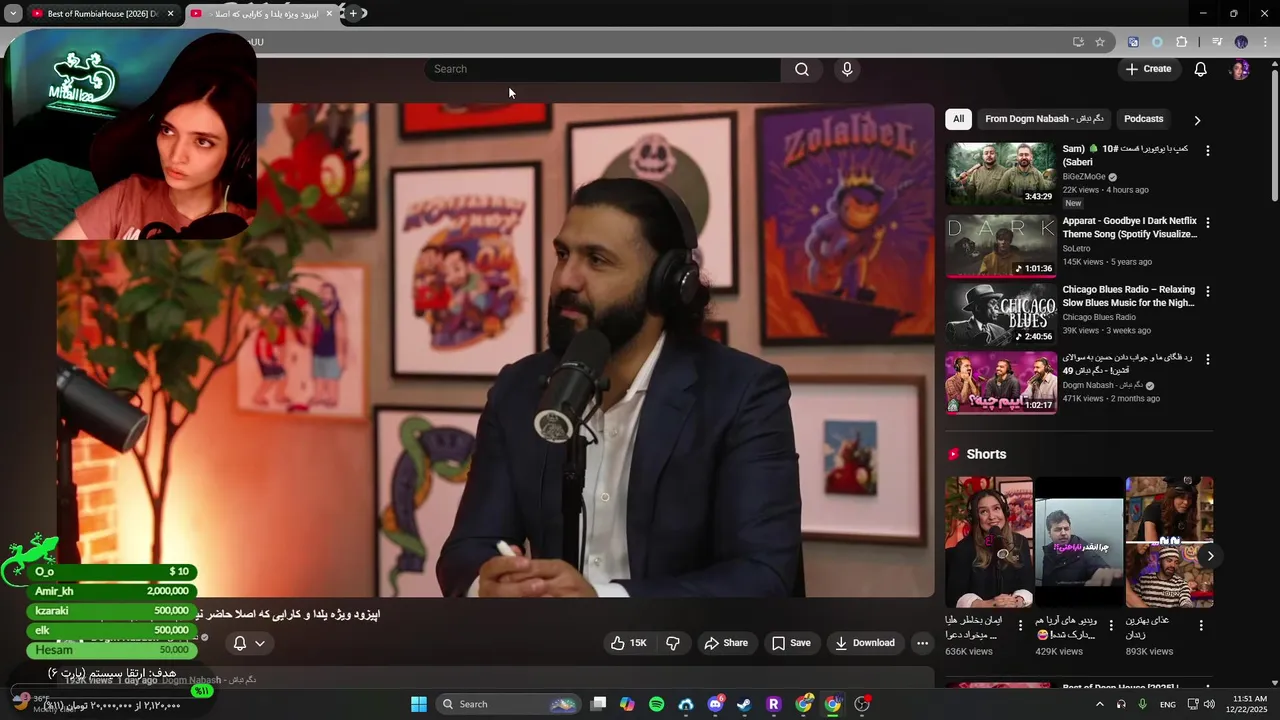This screenshot has height=720, width=1280.
Task: Open the clock showing 11:51 AM
Action: pyautogui.click(x=1249, y=704)
